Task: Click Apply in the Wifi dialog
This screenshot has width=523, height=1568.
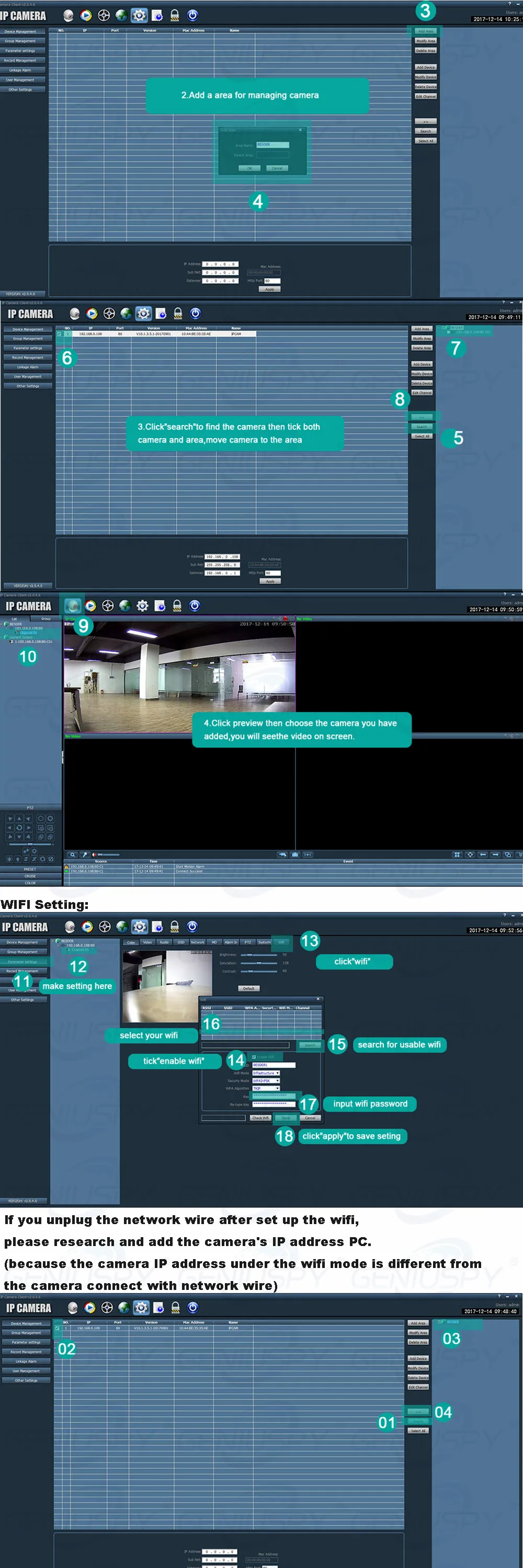Action: (x=285, y=1117)
